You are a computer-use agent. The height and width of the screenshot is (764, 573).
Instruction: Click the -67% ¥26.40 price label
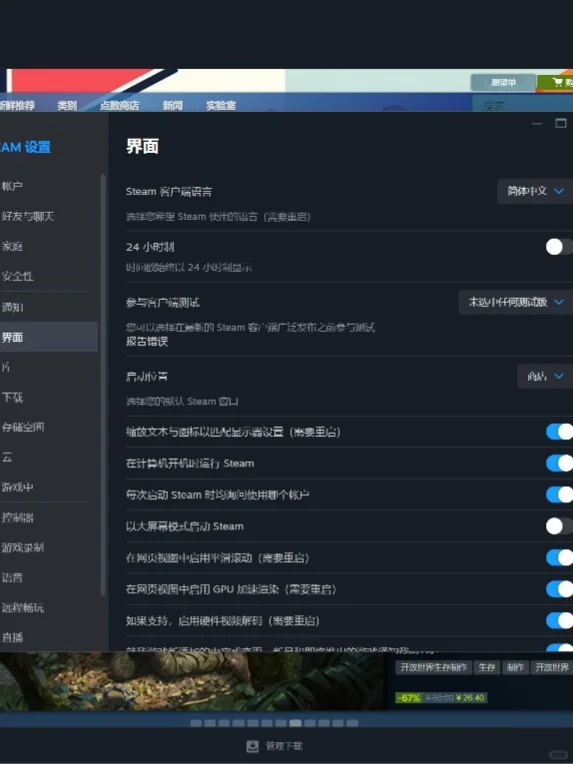pyautogui.click(x=441, y=698)
